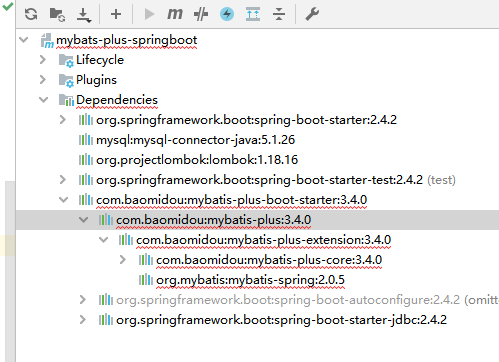Select org.mybatis:mybatis-spring:2.0.5 text
Image resolution: width=499 pixels, height=362 pixels.
click(250, 280)
